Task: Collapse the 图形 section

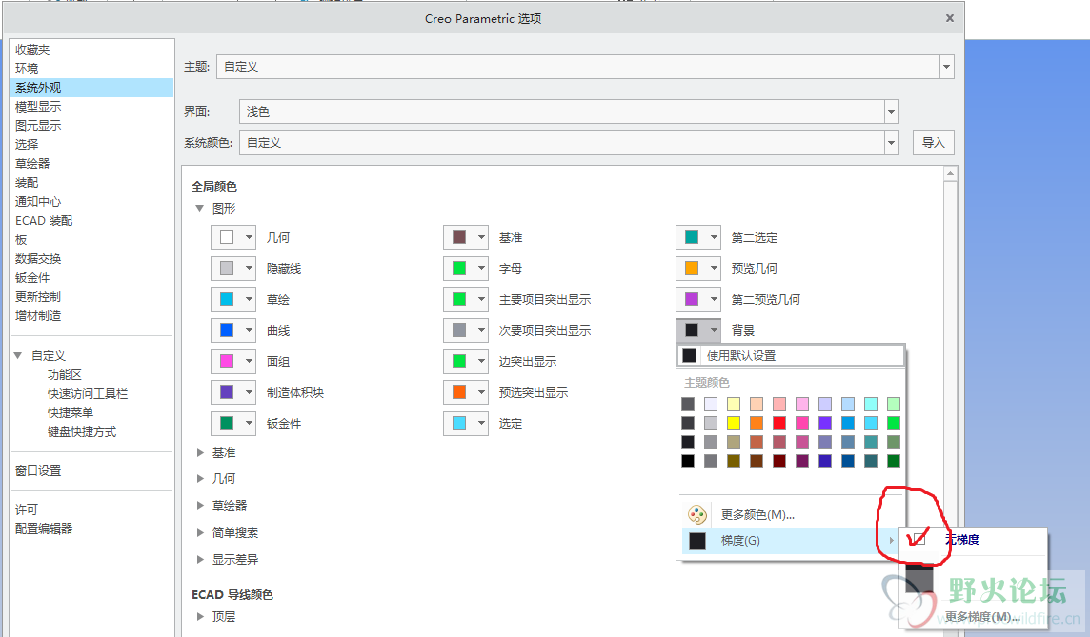Action: [200, 208]
